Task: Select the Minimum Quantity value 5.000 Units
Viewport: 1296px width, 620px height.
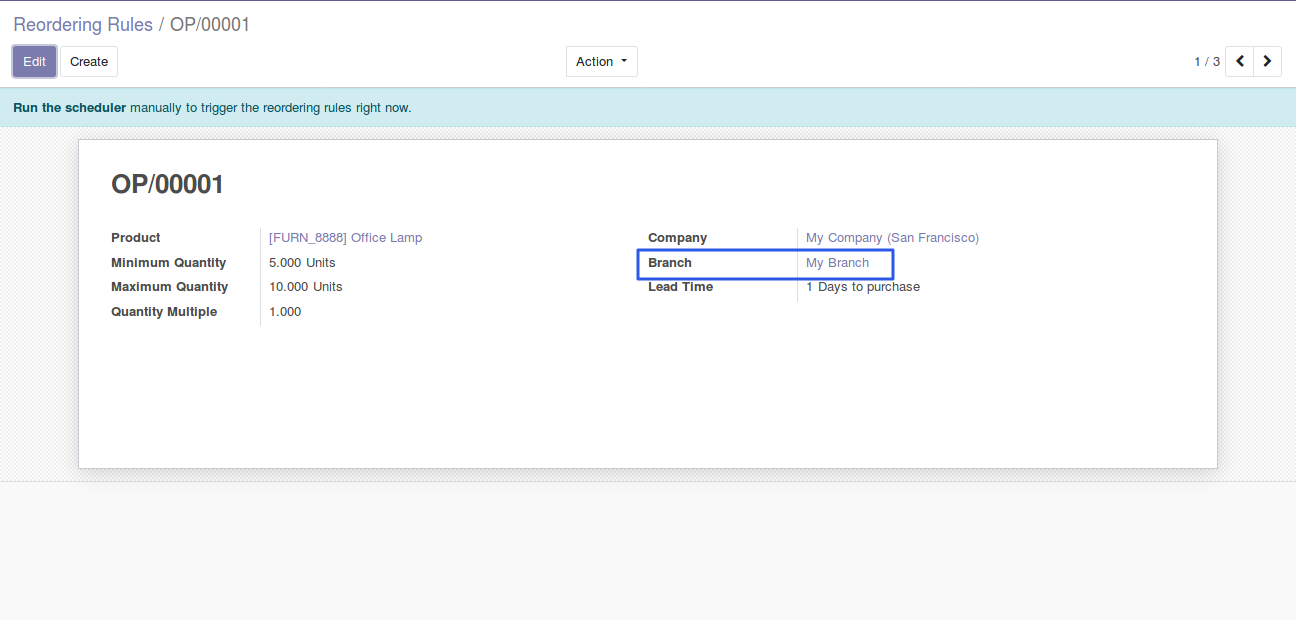Action: click(302, 263)
